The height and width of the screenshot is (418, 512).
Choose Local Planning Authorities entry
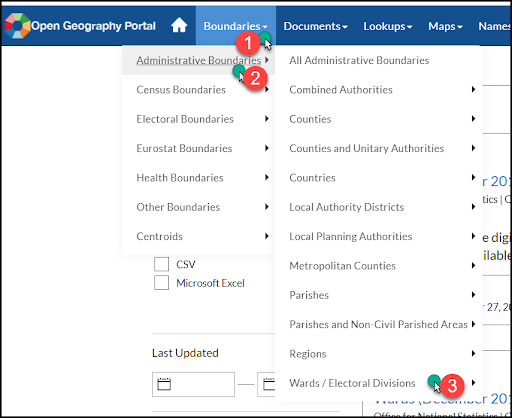click(x=379, y=236)
